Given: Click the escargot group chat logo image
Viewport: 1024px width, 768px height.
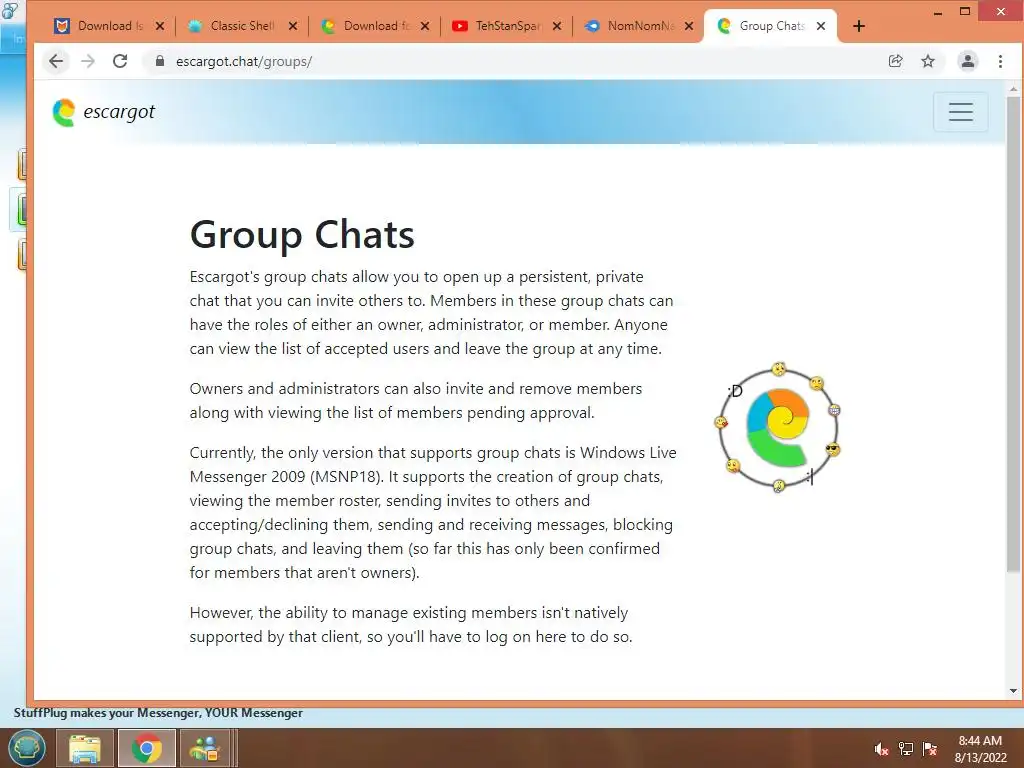Looking at the screenshot, I should (778, 428).
